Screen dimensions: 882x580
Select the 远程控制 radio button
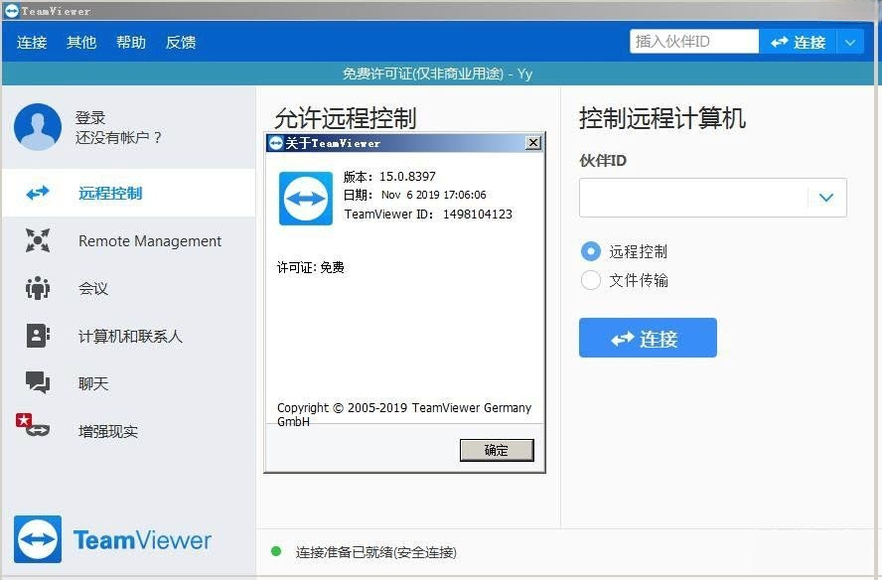pos(591,251)
